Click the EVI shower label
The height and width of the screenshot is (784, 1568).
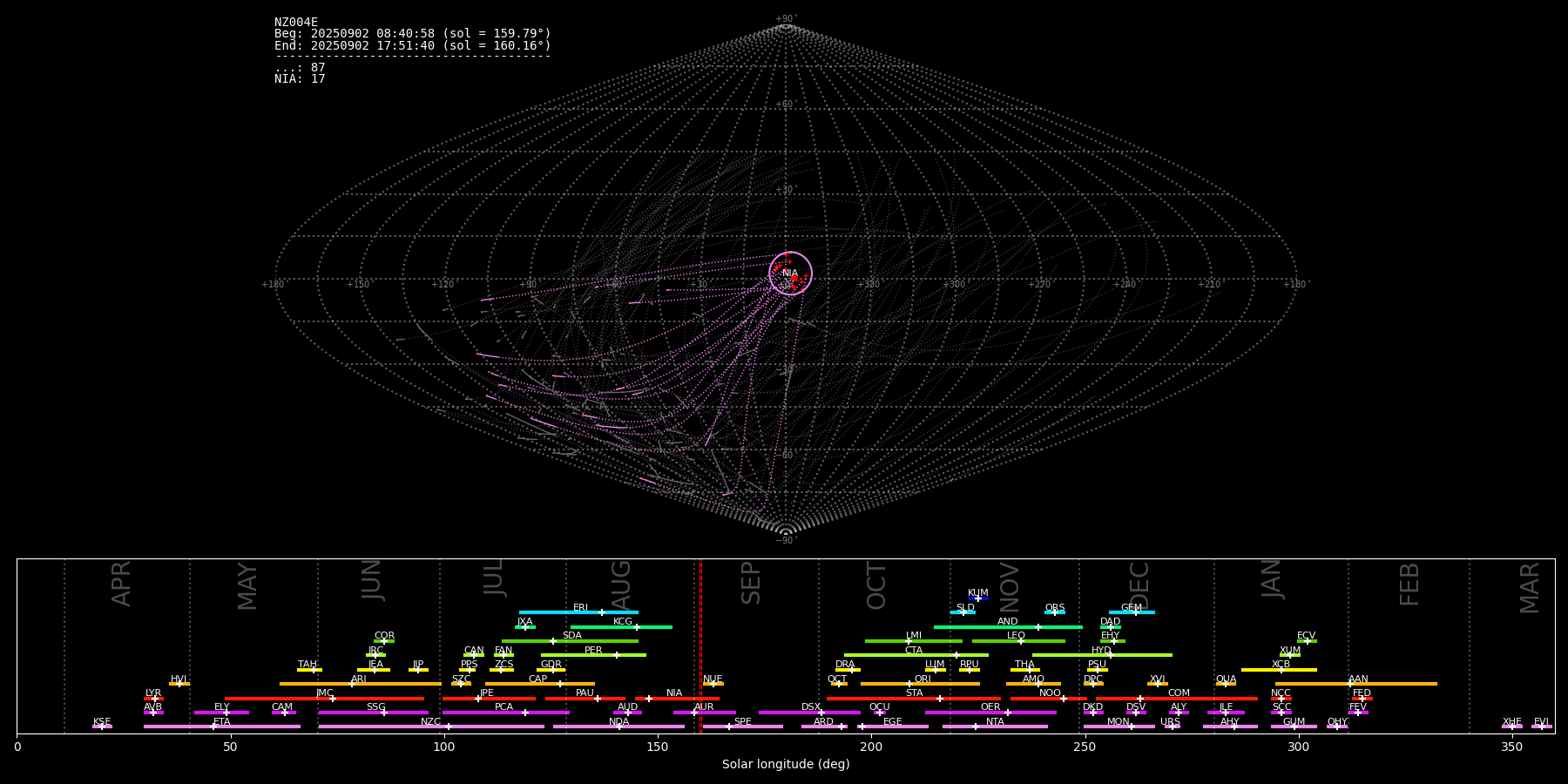click(x=1542, y=722)
